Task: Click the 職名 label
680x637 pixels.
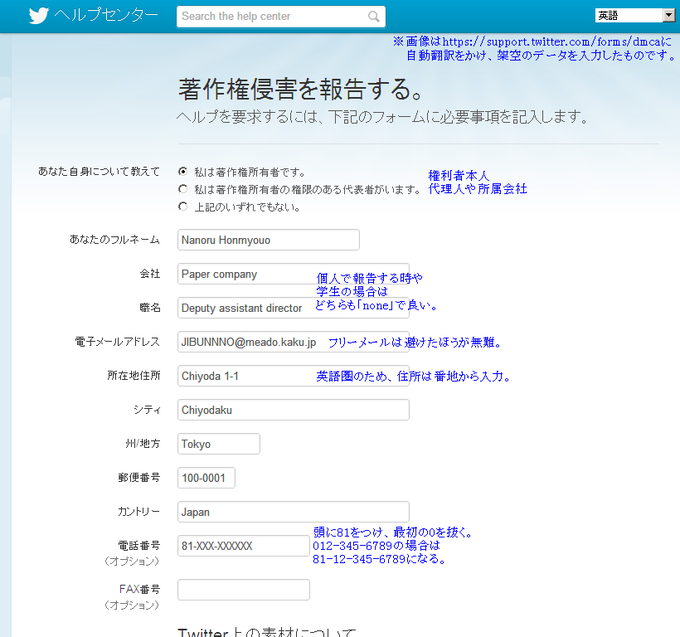Action: click(150, 307)
